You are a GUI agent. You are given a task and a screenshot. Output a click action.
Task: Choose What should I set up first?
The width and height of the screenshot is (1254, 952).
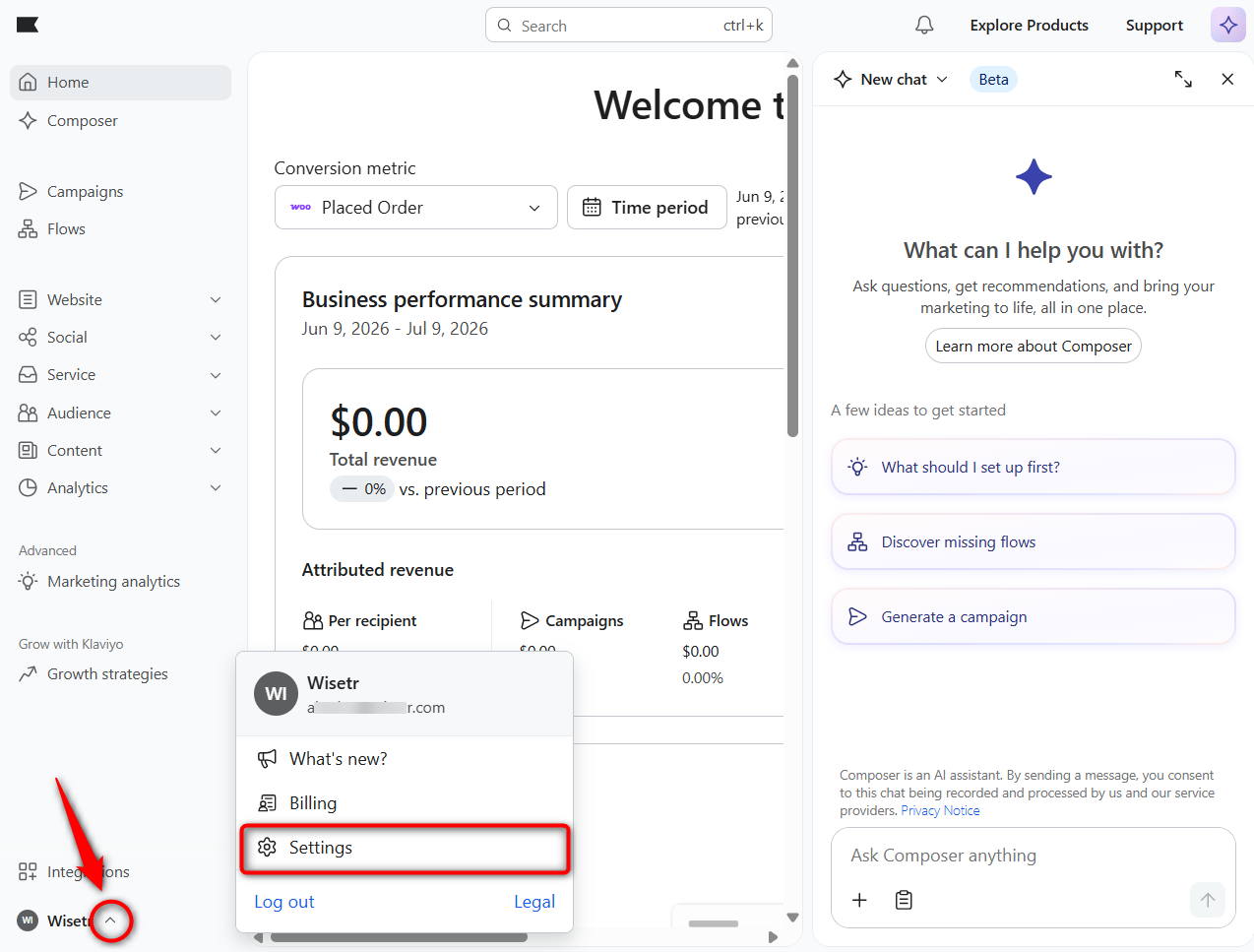click(x=1034, y=468)
